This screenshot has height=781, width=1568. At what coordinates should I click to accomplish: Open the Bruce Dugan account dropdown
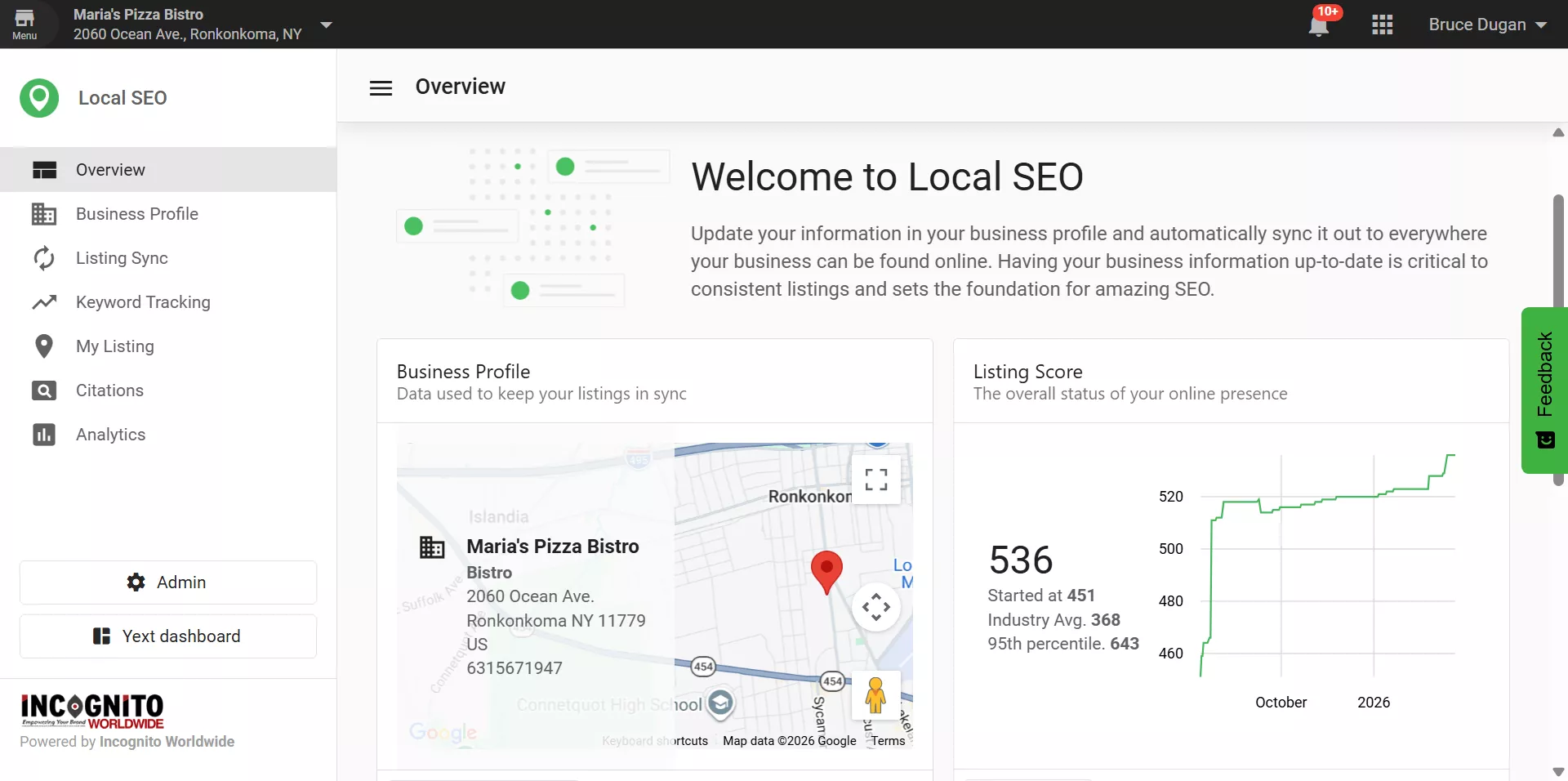(1487, 25)
